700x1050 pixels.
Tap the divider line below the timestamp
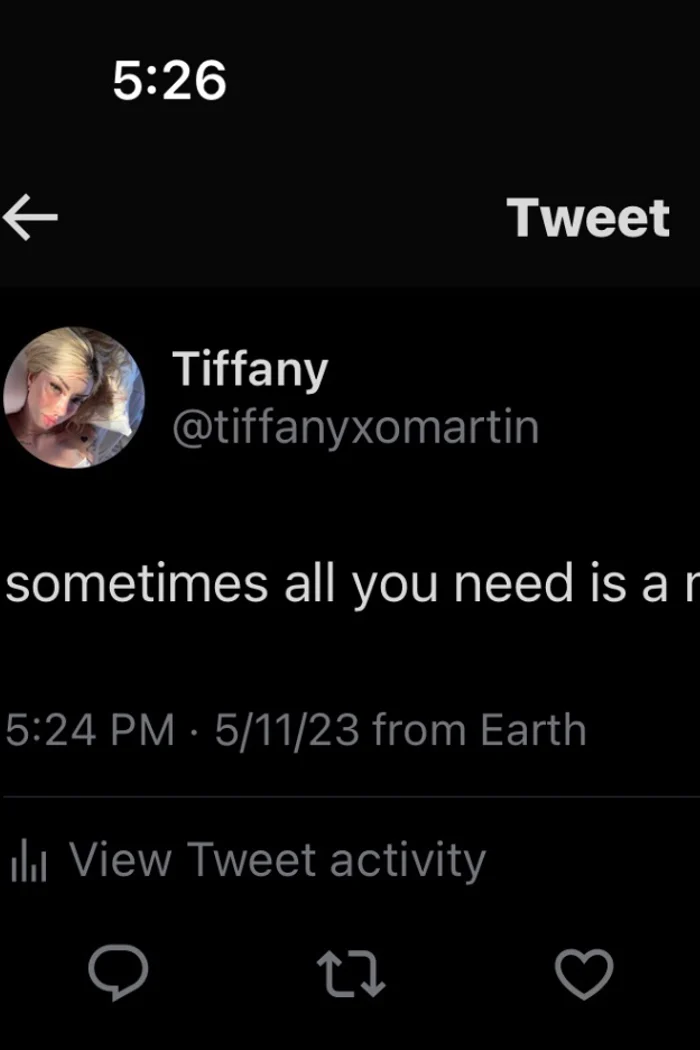pyautogui.click(x=352, y=797)
